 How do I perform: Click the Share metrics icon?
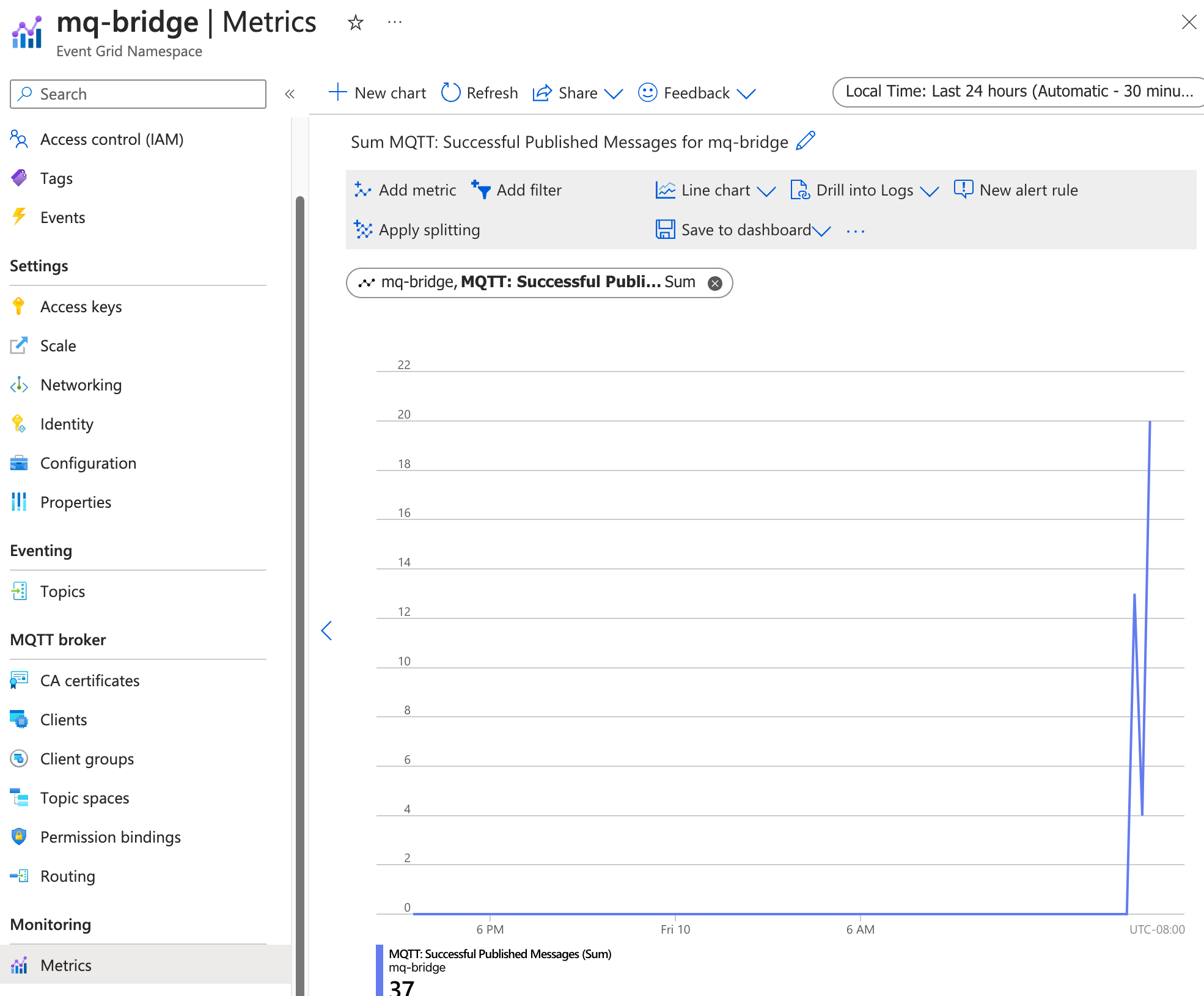544,93
